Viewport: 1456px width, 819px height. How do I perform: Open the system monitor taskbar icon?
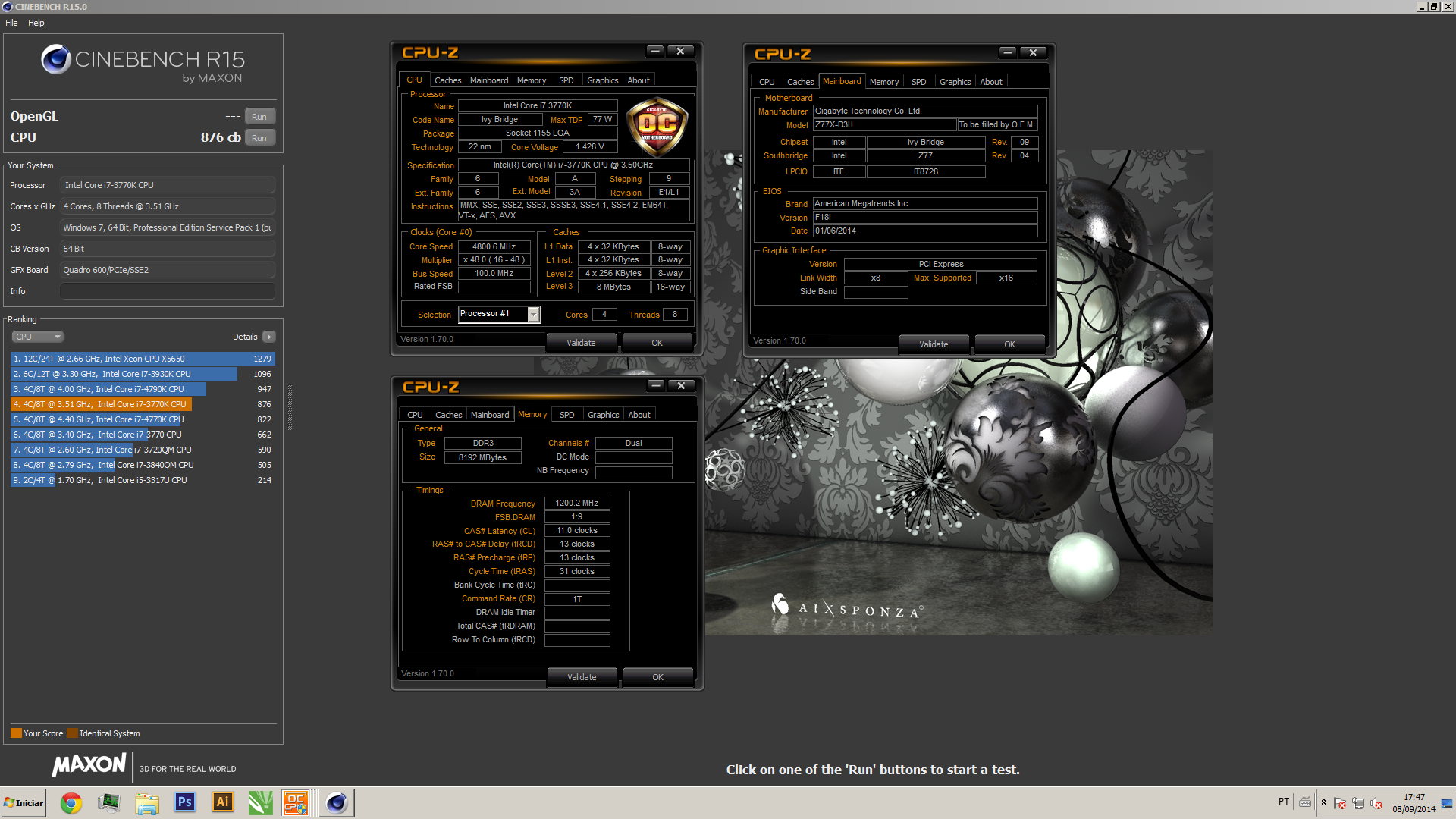108,803
